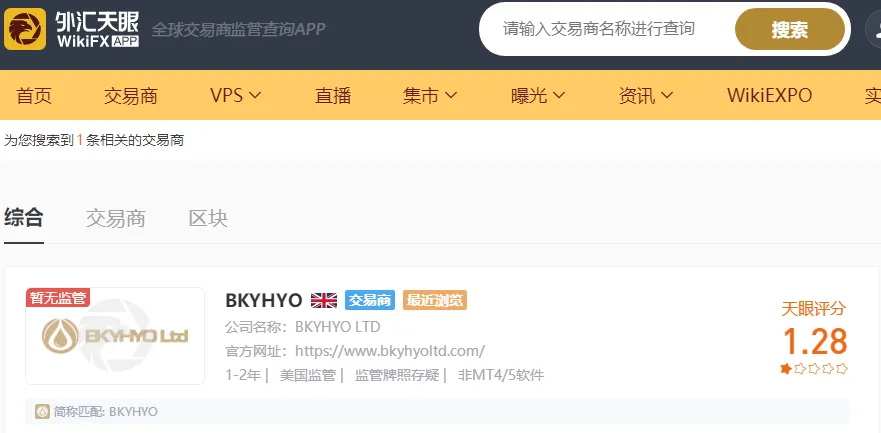The image size is (881, 433).
Task: Switch to the 区块 results tab
Action: (x=208, y=218)
